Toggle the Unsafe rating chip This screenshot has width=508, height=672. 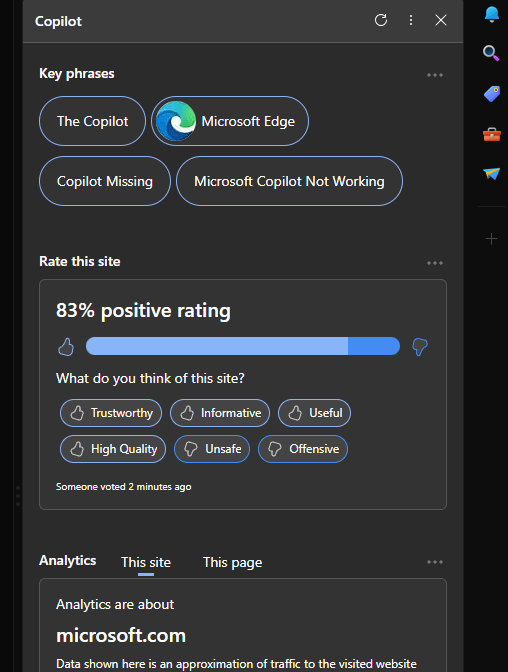pyautogui.click(x=212, y=449)
